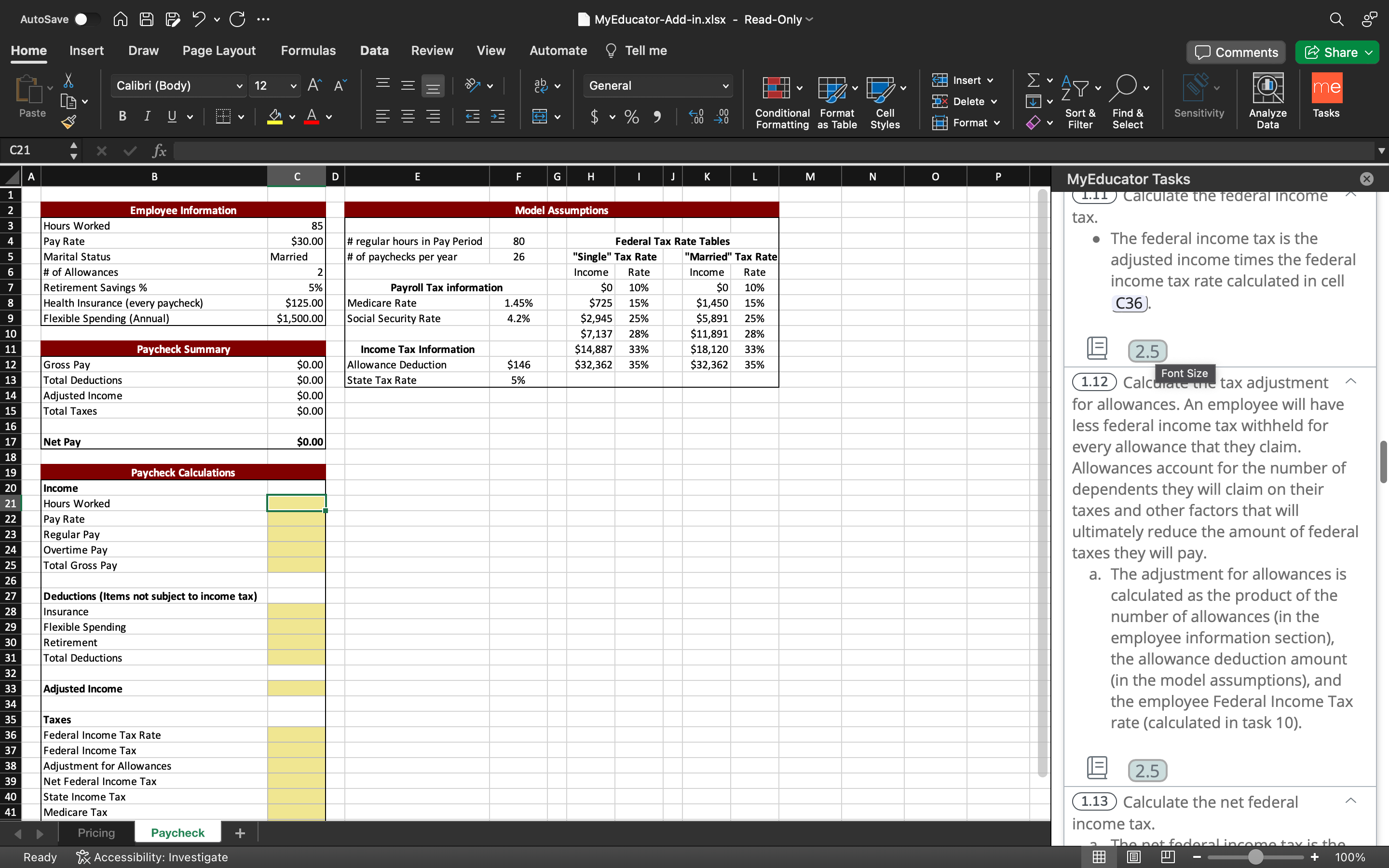Switch to Page Layout view in status bar
The image size is (1389, 868).
click(x=1133, y=856)
